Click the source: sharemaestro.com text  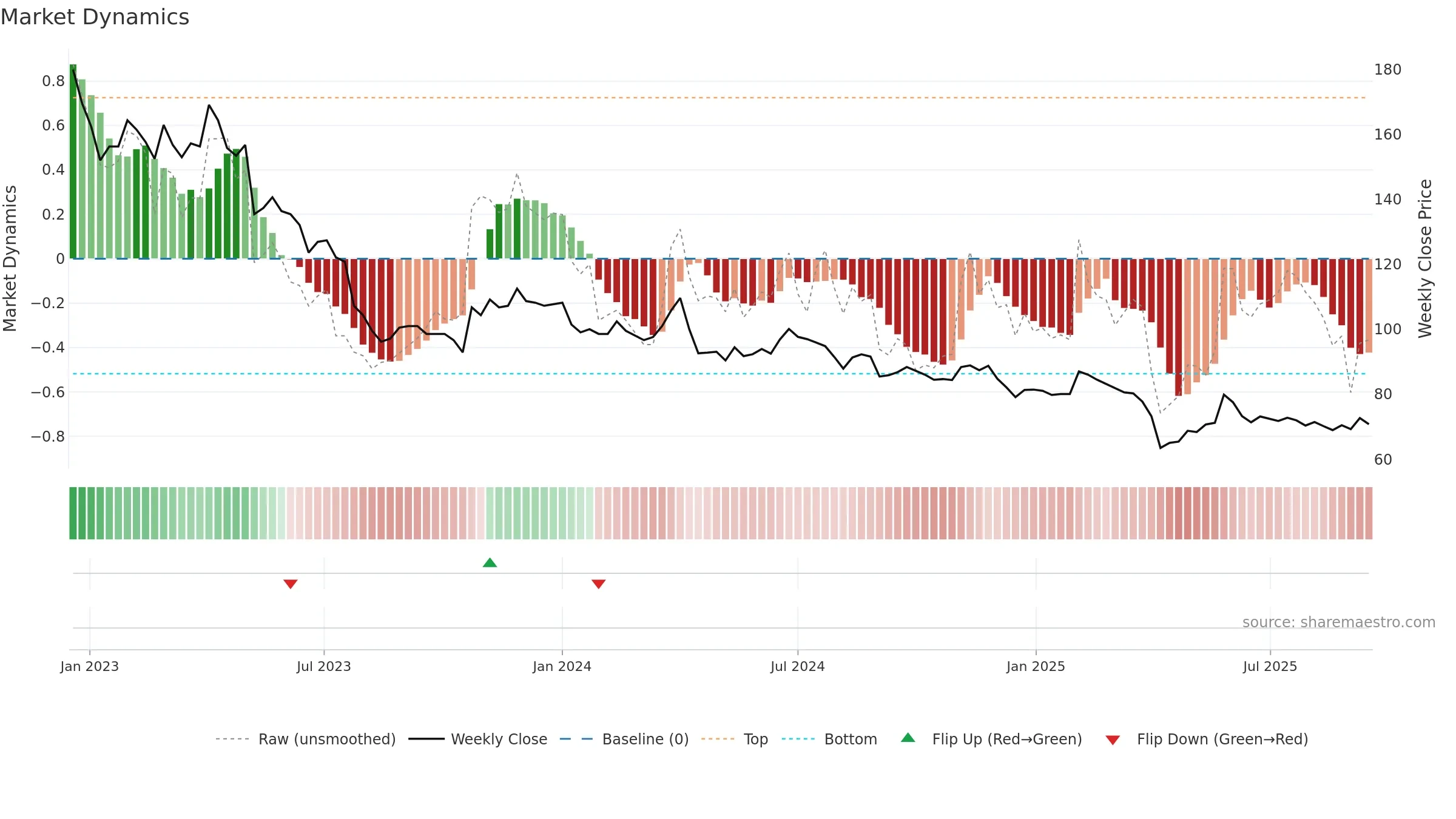tap(1339, 622)
